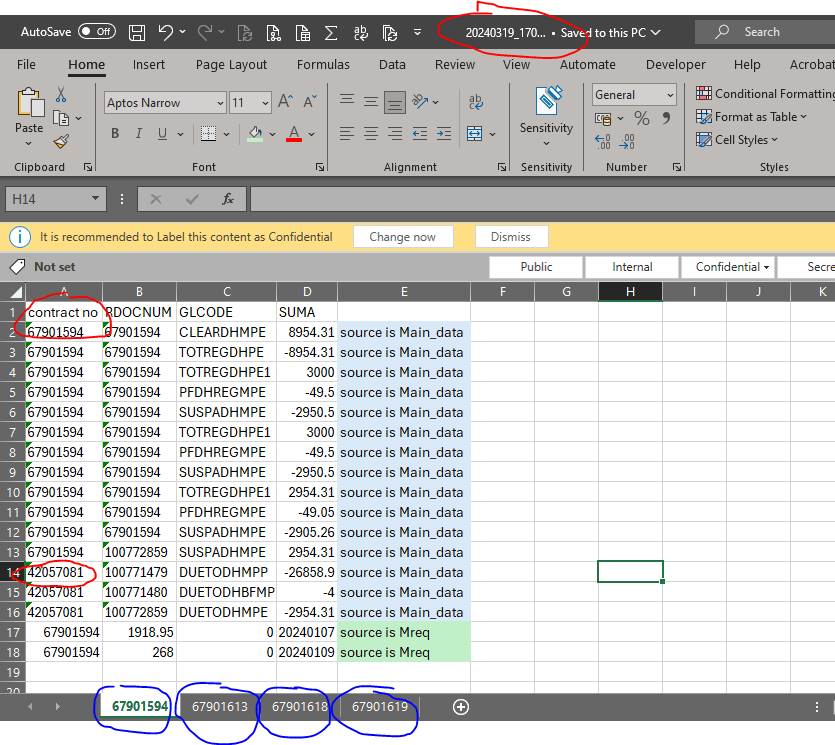Switch to the Insert ribbon tab
The width and height of the screenshot is (835, 745).
[x=149, y=64]
